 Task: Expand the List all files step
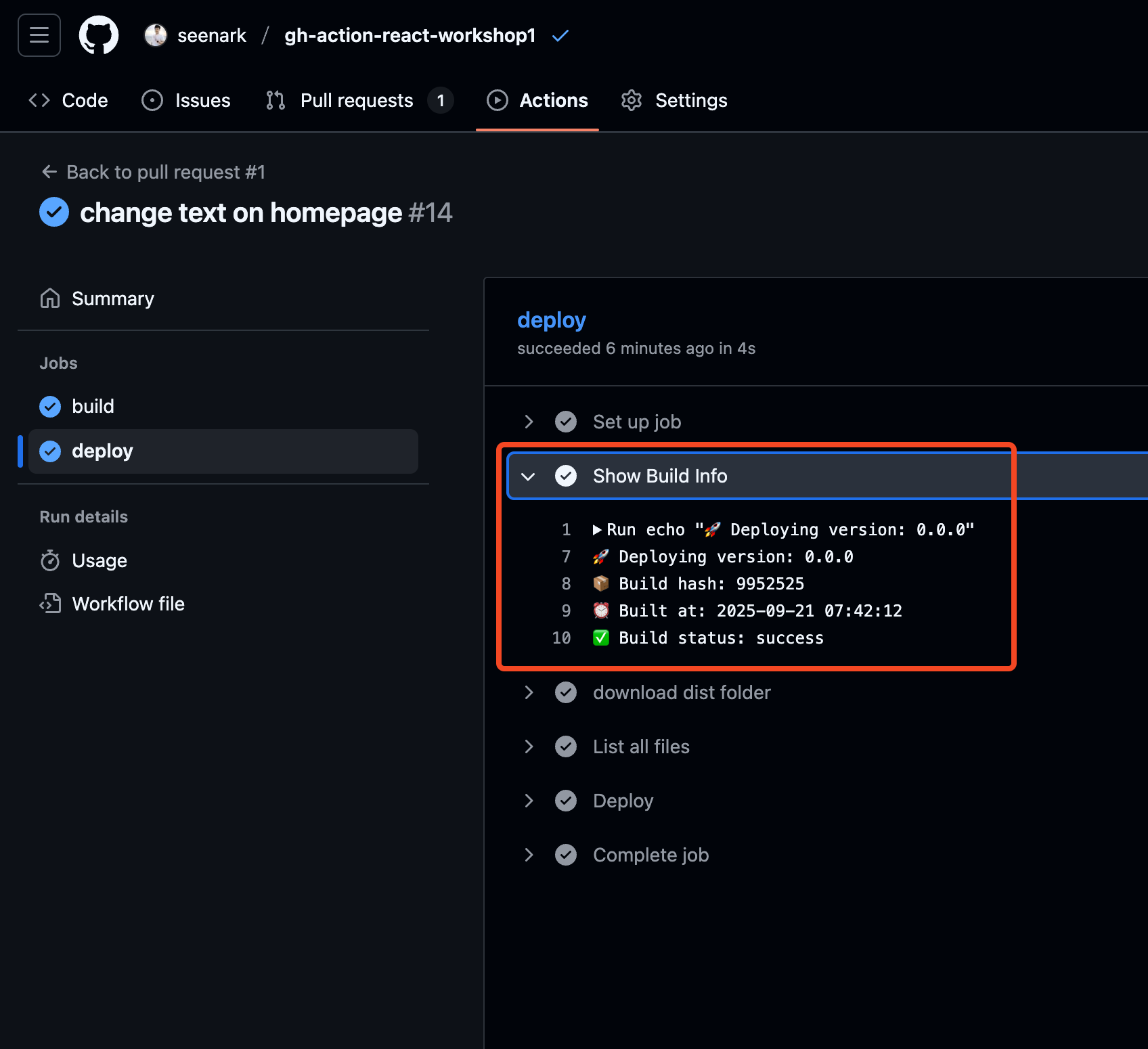click(x=529, y=746)
